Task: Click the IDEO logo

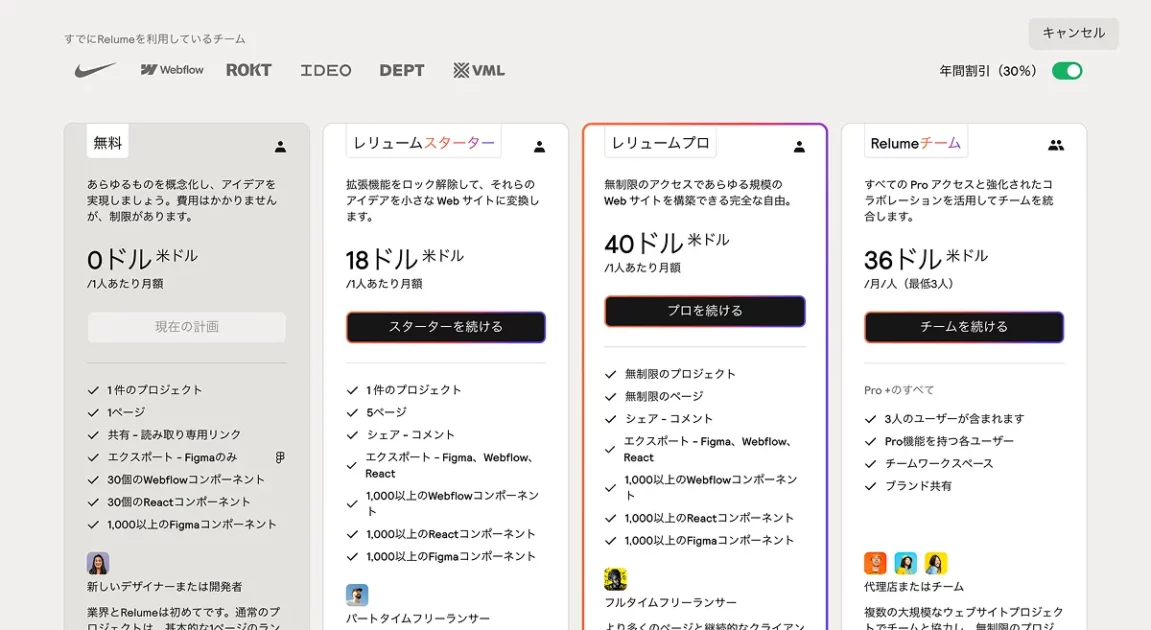Action: pyautogui.click(x=326, y=70)
